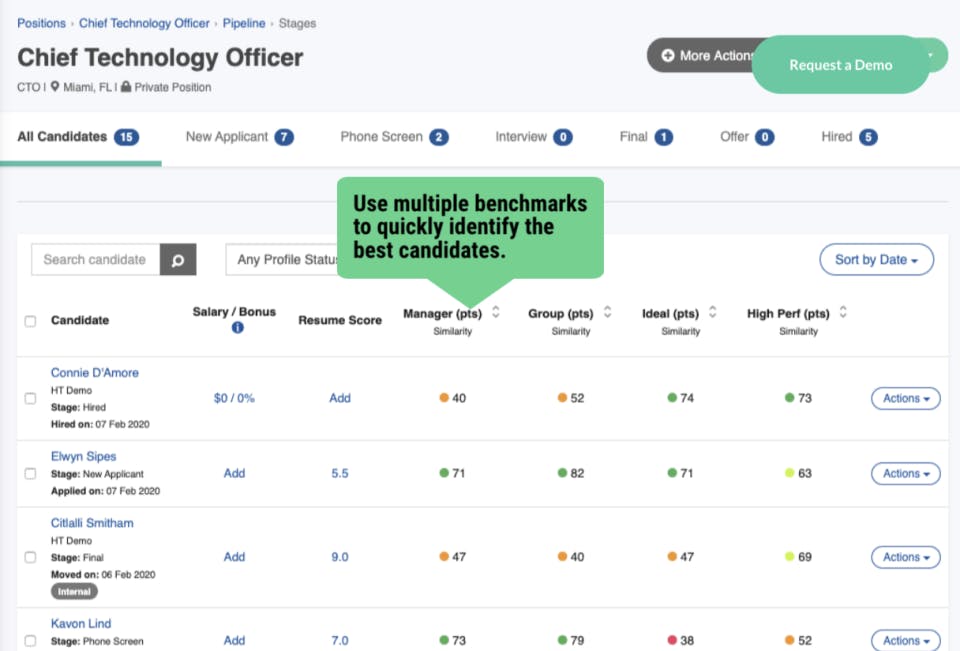Sort by Group (pts) arrows icon
960x651 pixels.
click(607, 312)
